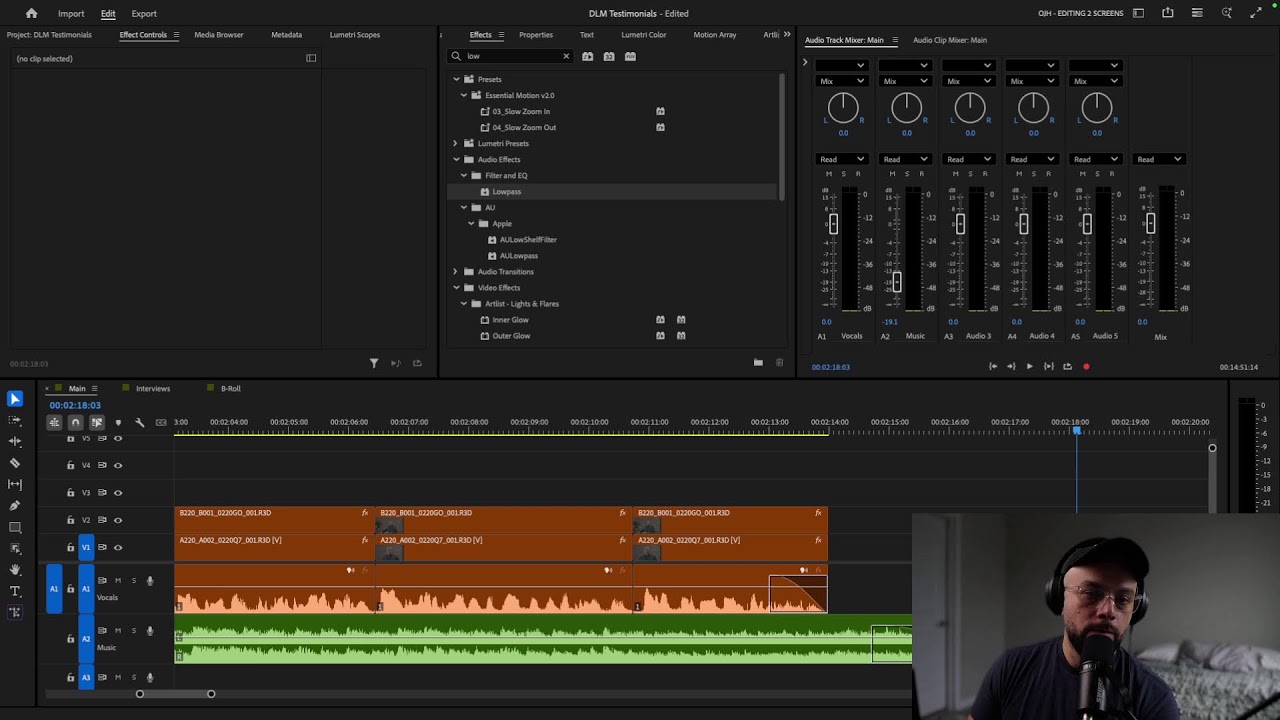
Task: Open the Export workspace
Action: (144, 13)
